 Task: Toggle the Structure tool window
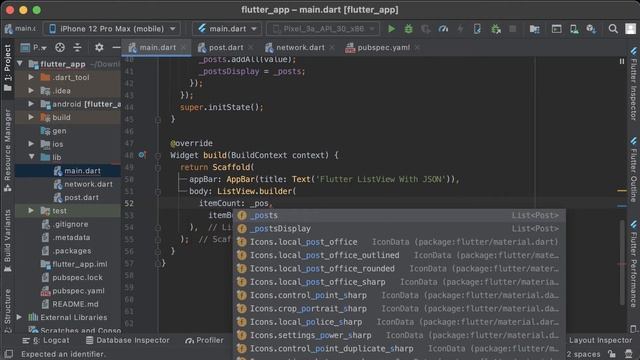(7, 311)
